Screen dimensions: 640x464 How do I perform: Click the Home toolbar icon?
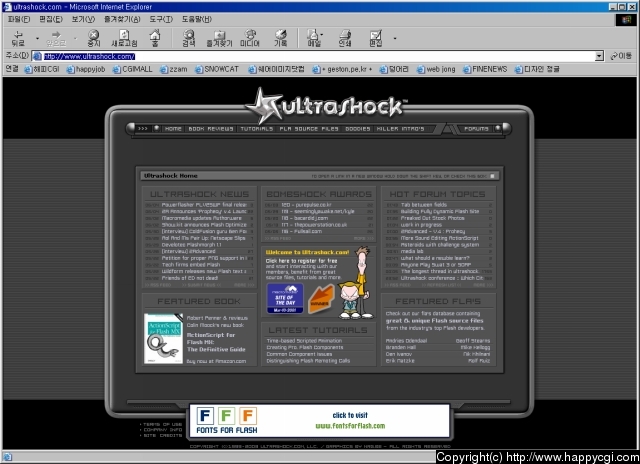tap(155, 38)
